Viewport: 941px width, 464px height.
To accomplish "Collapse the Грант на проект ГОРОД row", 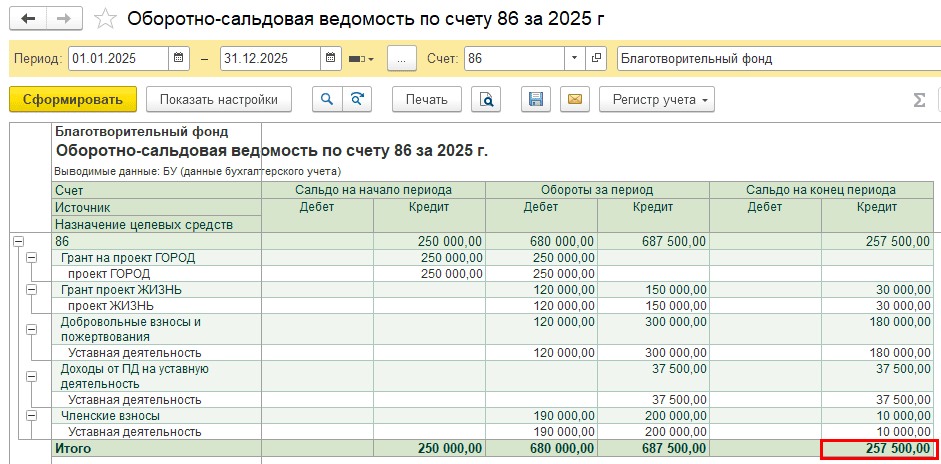I will click(31, 258).
